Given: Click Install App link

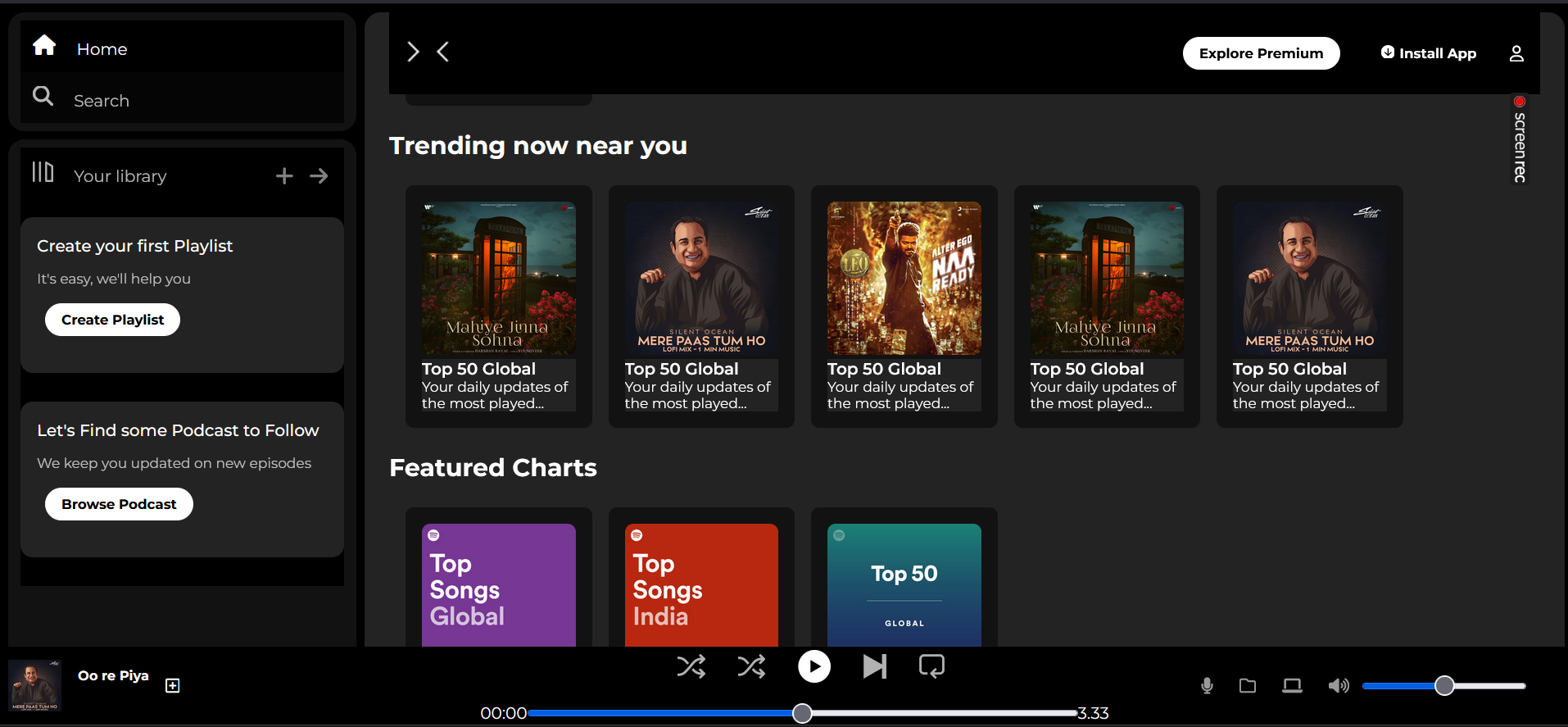Looking at the screenshot, I should (x=1428, y=53).
